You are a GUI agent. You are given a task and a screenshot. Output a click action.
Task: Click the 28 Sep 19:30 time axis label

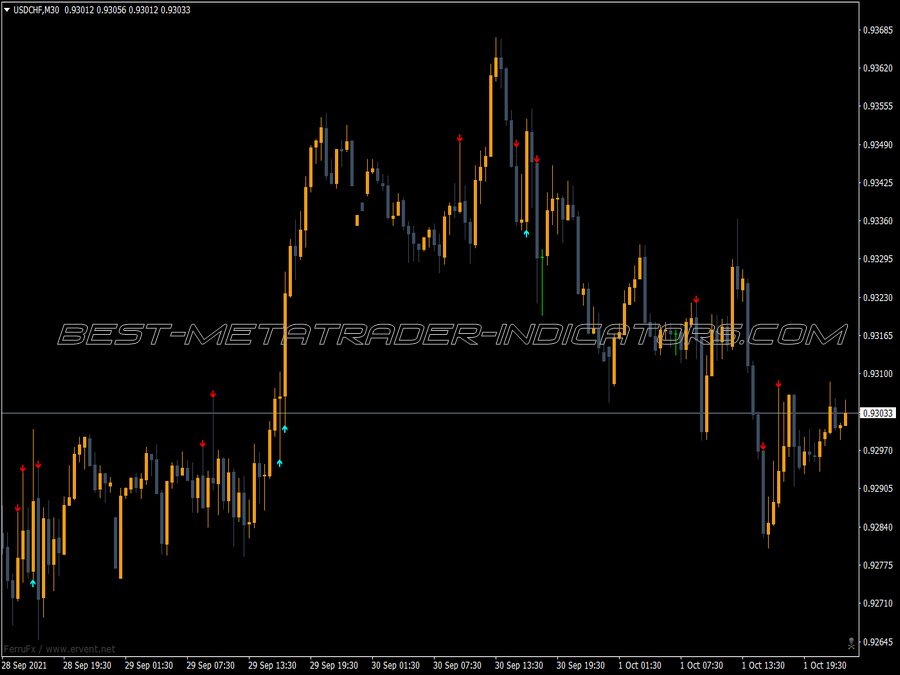pos(87,665)
